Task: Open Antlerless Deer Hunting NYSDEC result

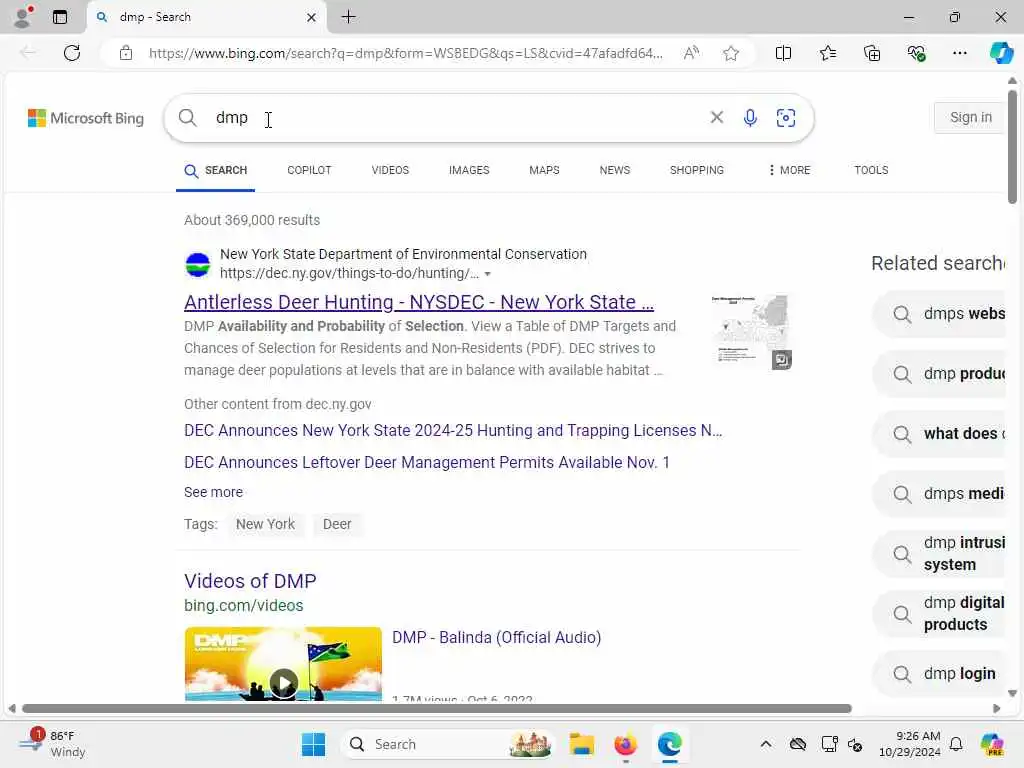Action: [419, 302]
